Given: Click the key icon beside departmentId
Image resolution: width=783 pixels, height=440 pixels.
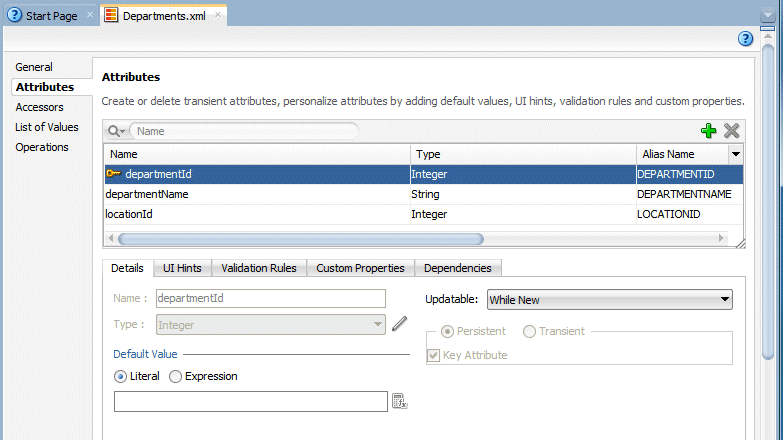Looking at the screenshot, I should tap(114, 174).
